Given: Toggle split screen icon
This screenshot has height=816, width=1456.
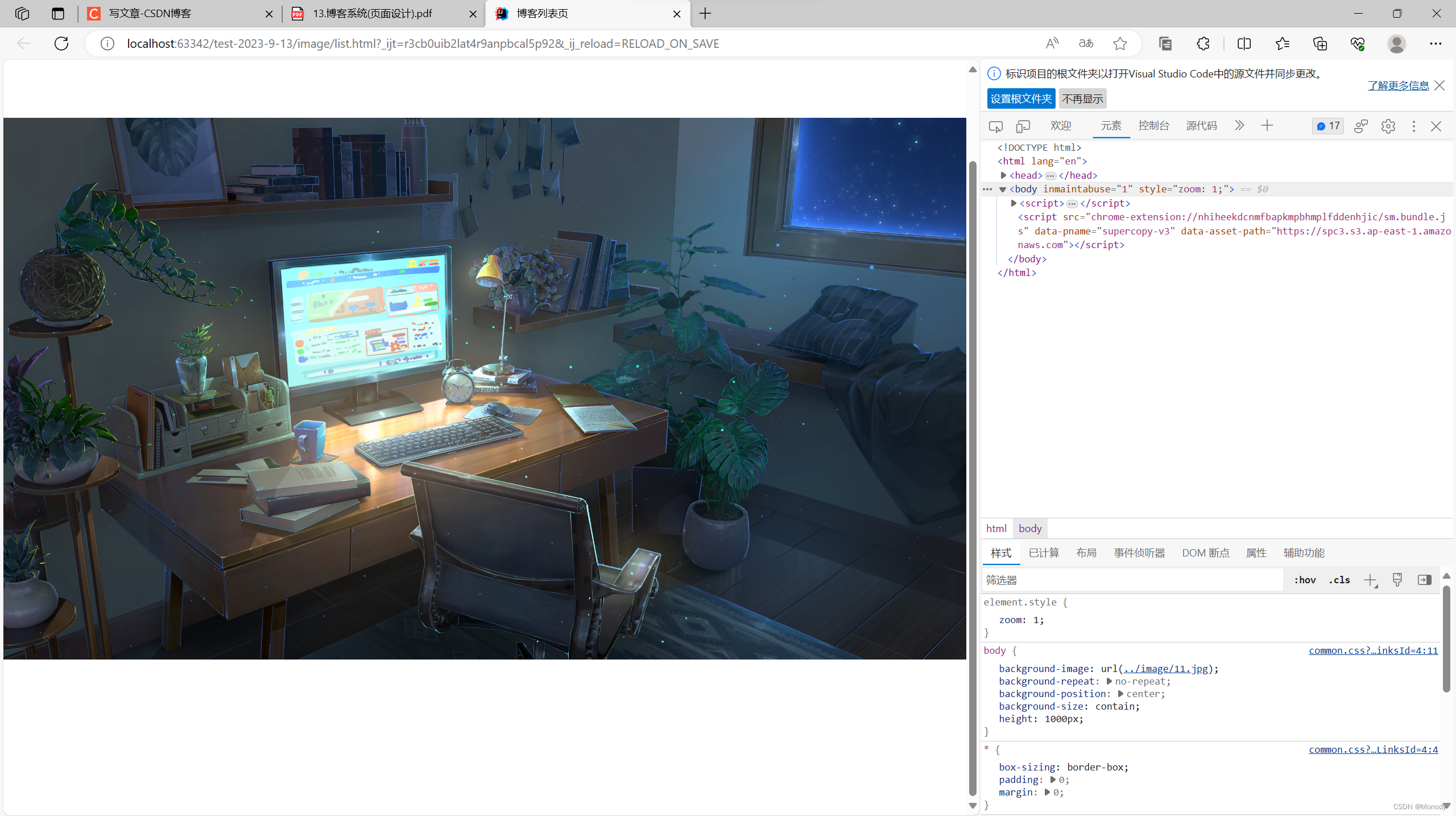Looking at the screenshot, I should click(1244, 43).
